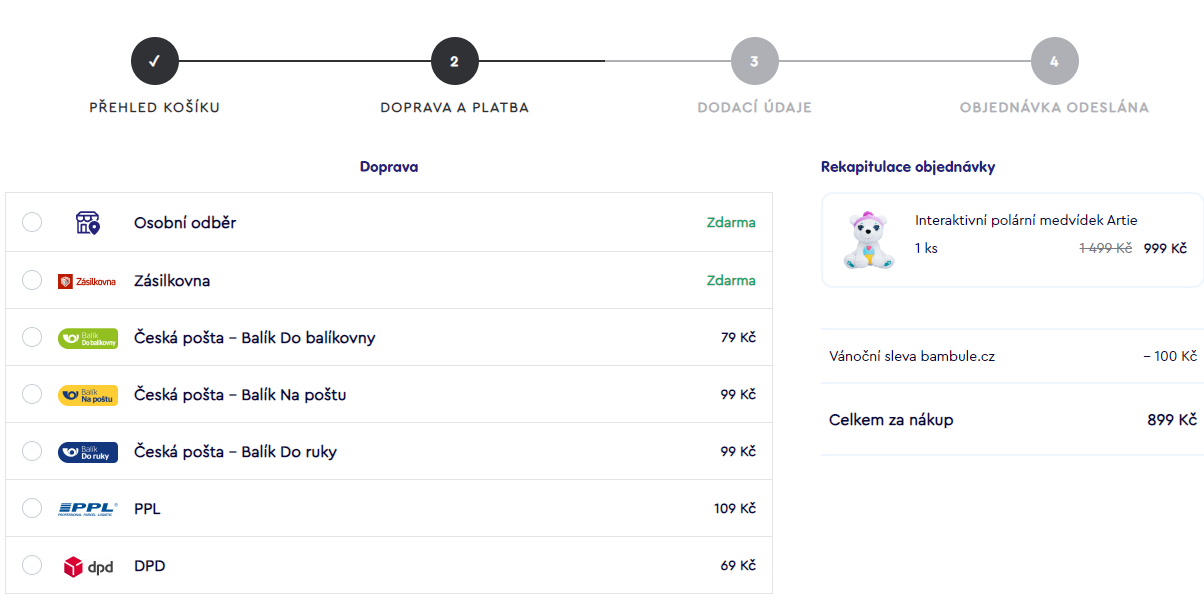The height and width of the screenshot is (610, 1204).
Task: Click the yellow Balík Na poštu logo
Action: click(x=88, y=395)
